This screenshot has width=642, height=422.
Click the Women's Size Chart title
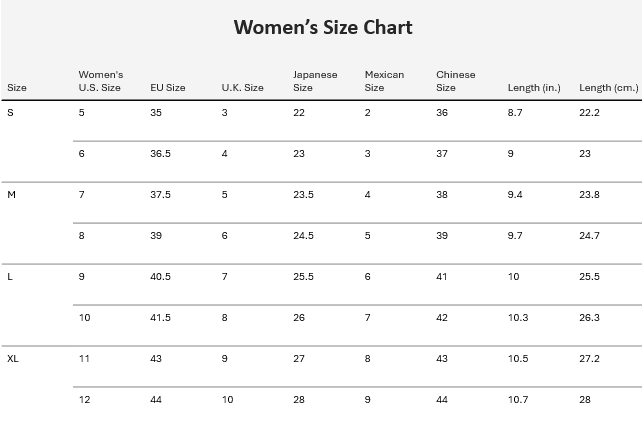click(x=322, y=27)
